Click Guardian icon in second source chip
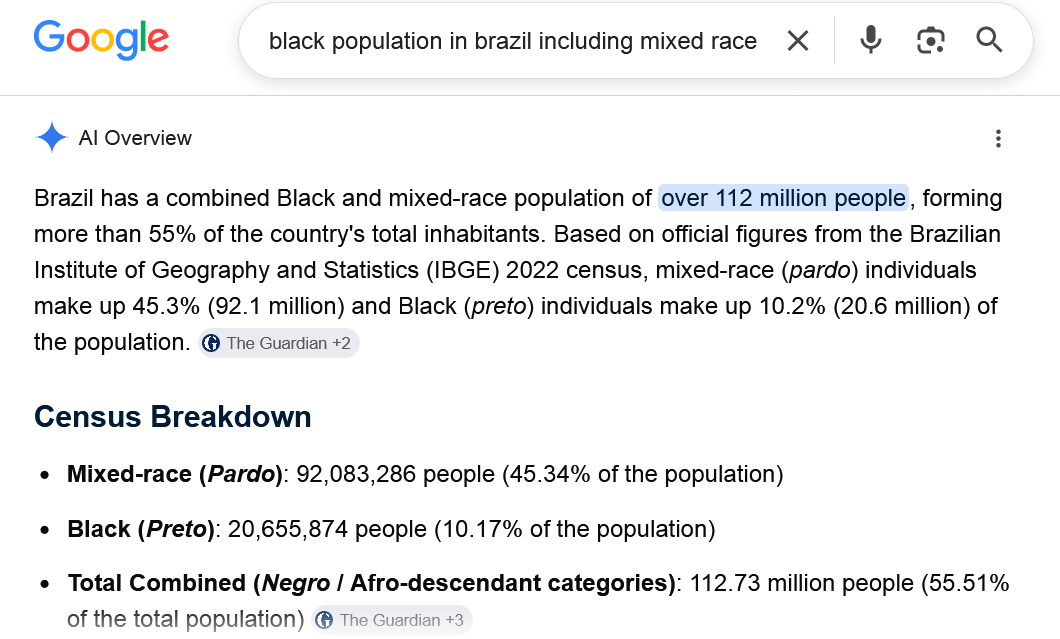The width and height of the screenshot is (1060, 639). tap(324, 620)
